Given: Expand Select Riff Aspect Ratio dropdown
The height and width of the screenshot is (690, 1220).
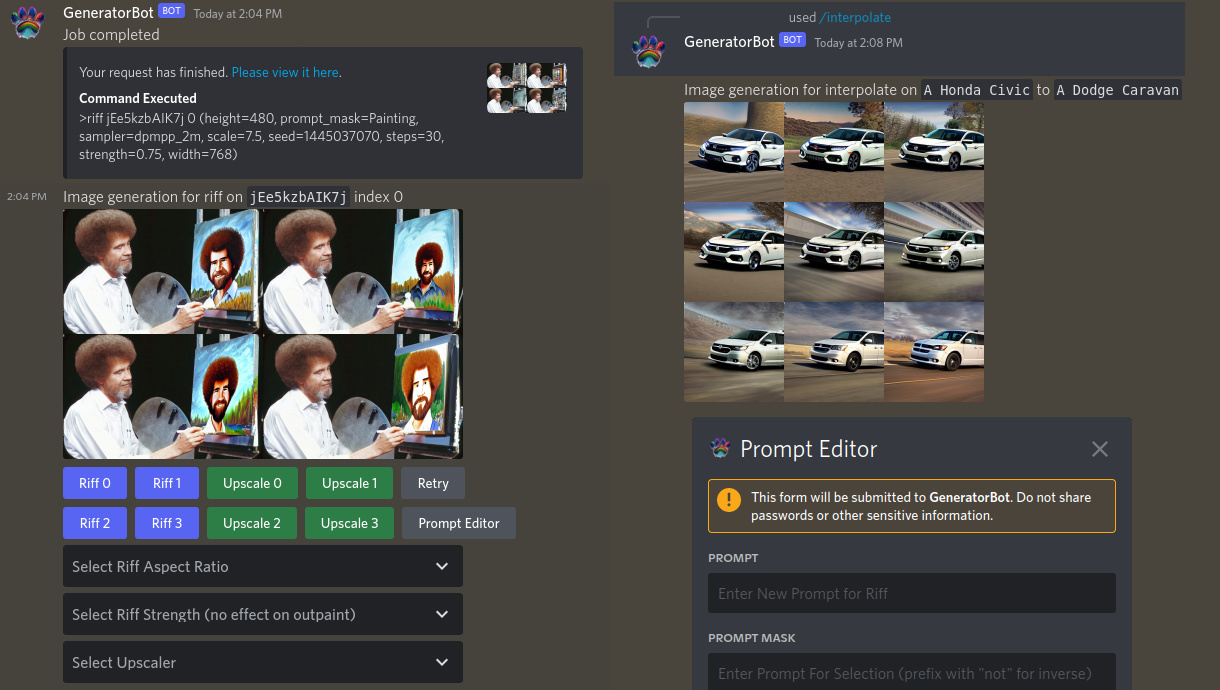Looking at the screenshot, I should [x=262, y=566].
